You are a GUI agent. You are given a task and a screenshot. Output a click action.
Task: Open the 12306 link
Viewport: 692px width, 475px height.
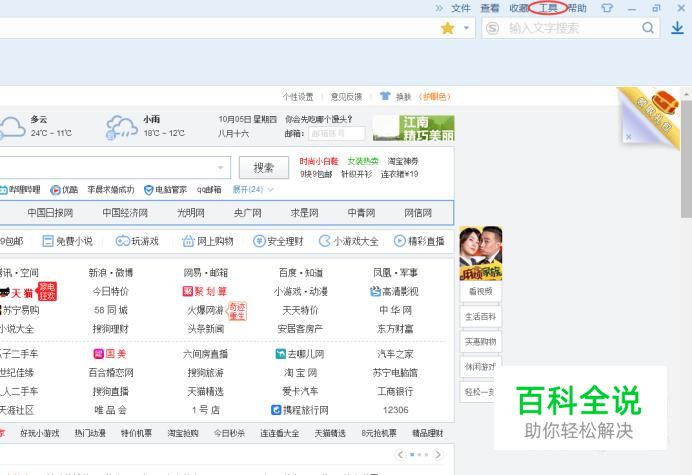click(395, 410)
